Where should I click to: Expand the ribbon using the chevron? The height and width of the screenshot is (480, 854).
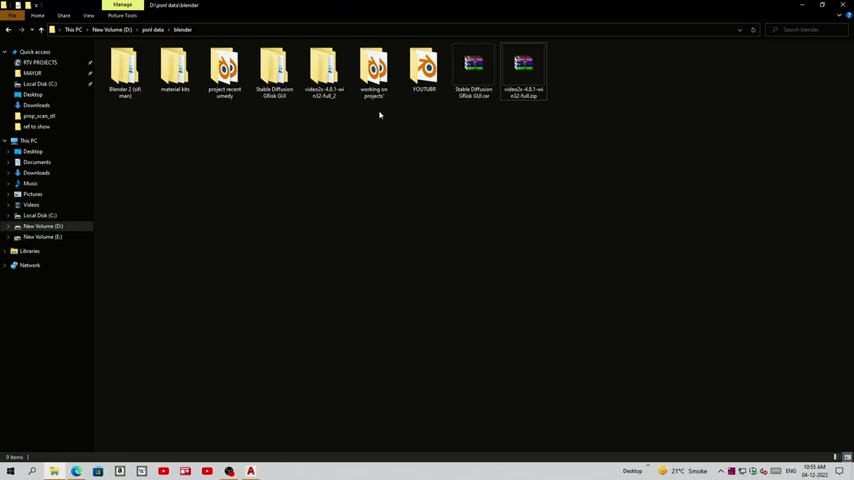(x=839, y=16)
